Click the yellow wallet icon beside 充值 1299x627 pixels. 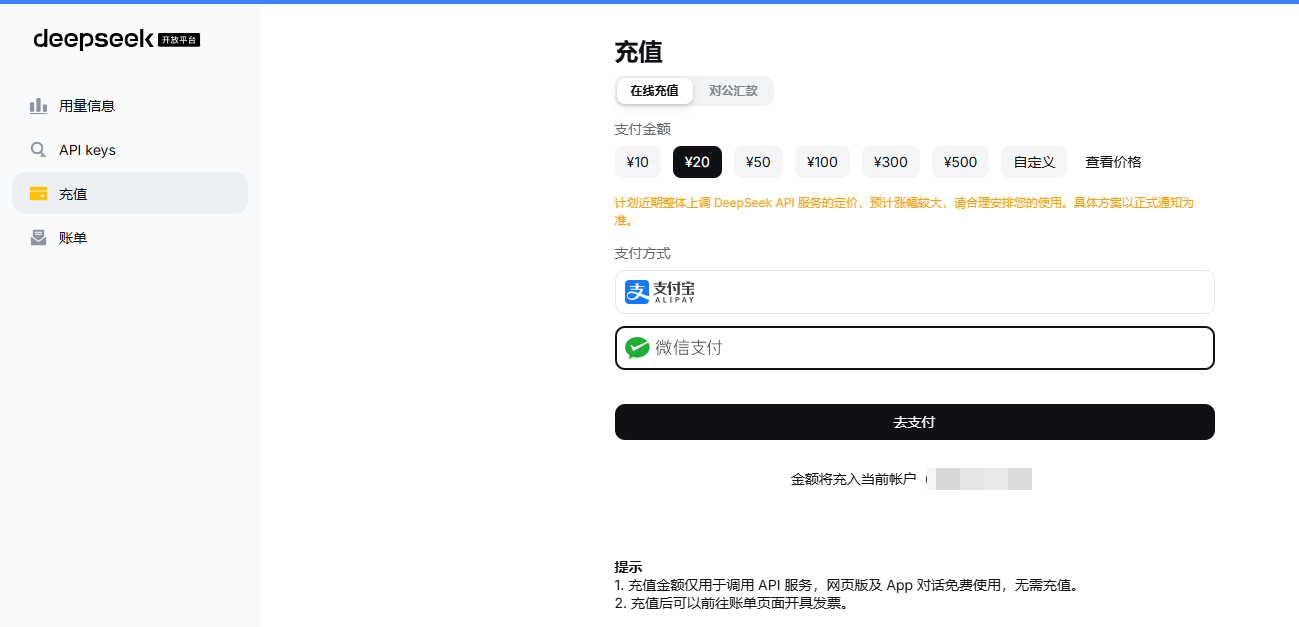[38, 194]
